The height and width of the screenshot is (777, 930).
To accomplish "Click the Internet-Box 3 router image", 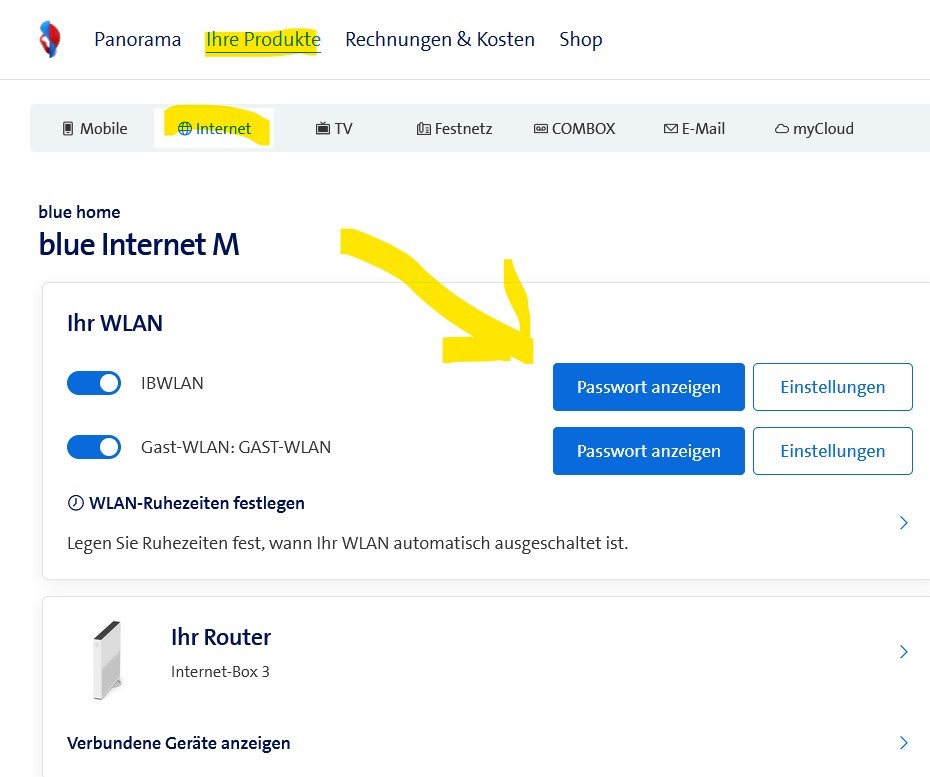I will (107, 660).
